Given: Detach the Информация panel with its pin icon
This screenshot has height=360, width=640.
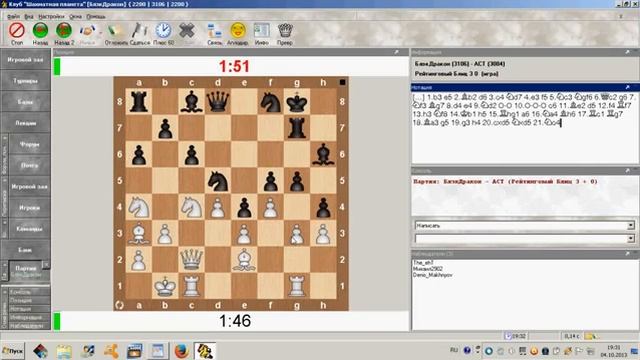Looking at the screenshot, I should [x=627, y=52].
